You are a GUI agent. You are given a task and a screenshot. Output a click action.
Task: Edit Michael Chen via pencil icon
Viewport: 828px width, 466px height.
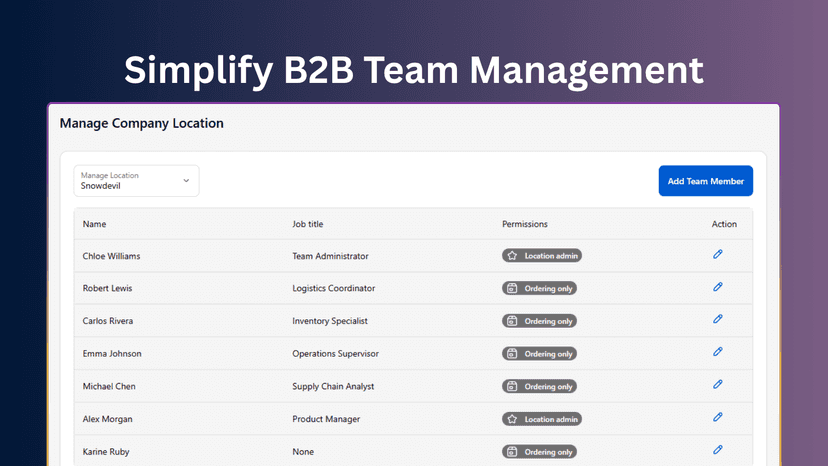(x=718, y=385)
